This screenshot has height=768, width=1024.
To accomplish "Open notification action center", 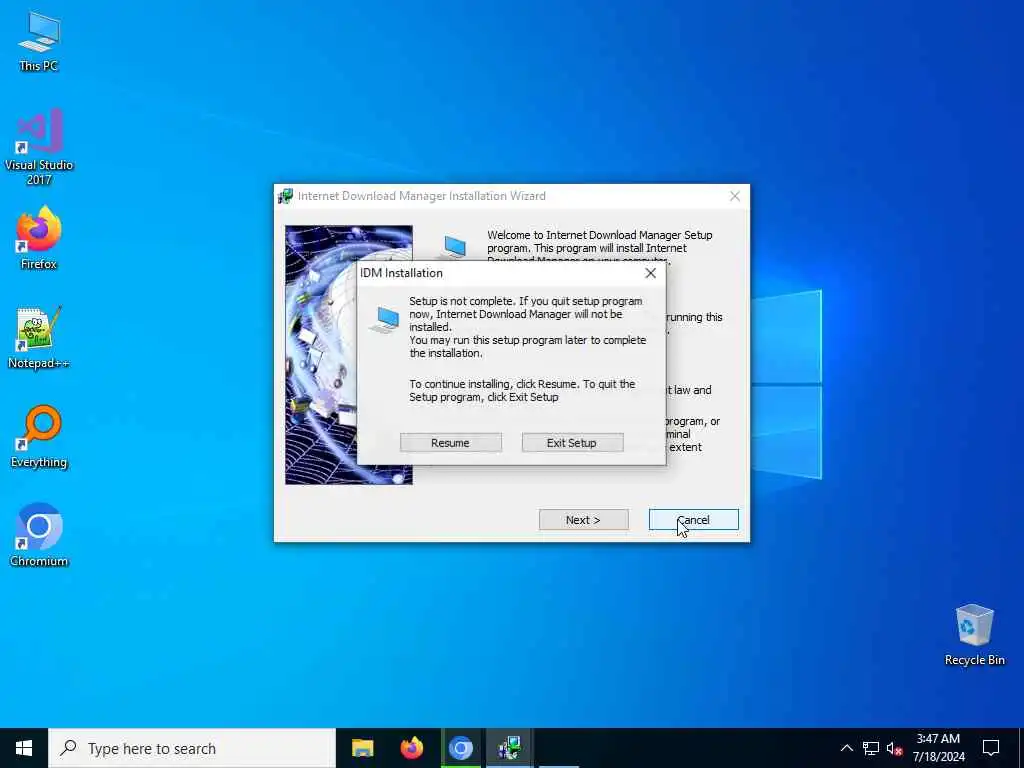I will [x=991, y=748].
